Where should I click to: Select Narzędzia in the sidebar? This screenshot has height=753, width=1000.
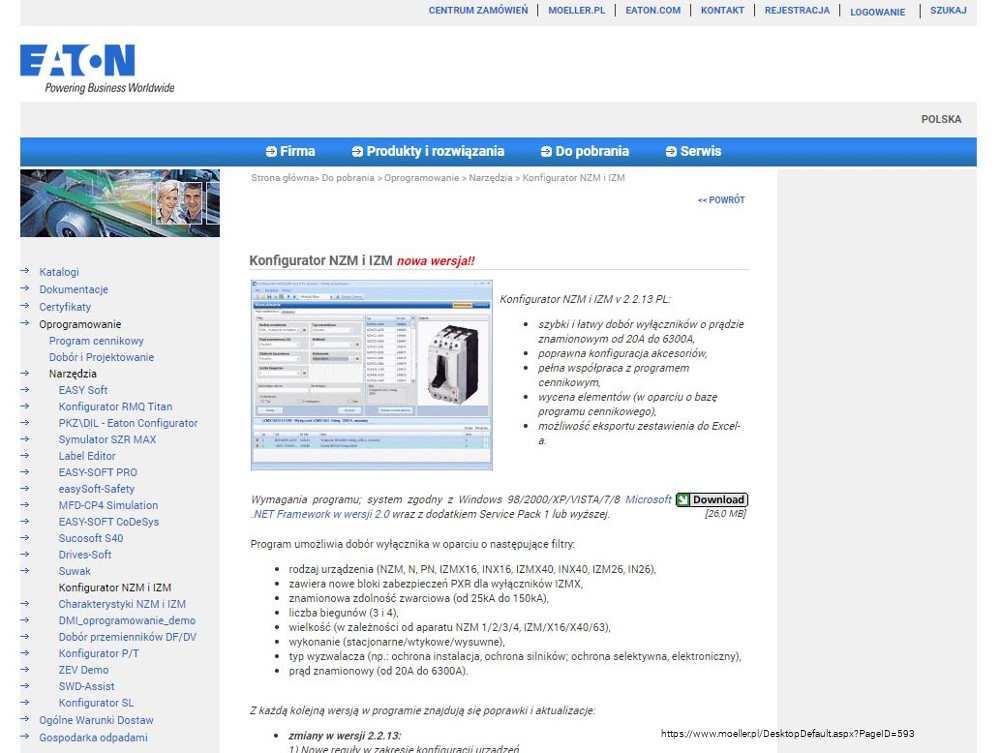click(73, 374)
